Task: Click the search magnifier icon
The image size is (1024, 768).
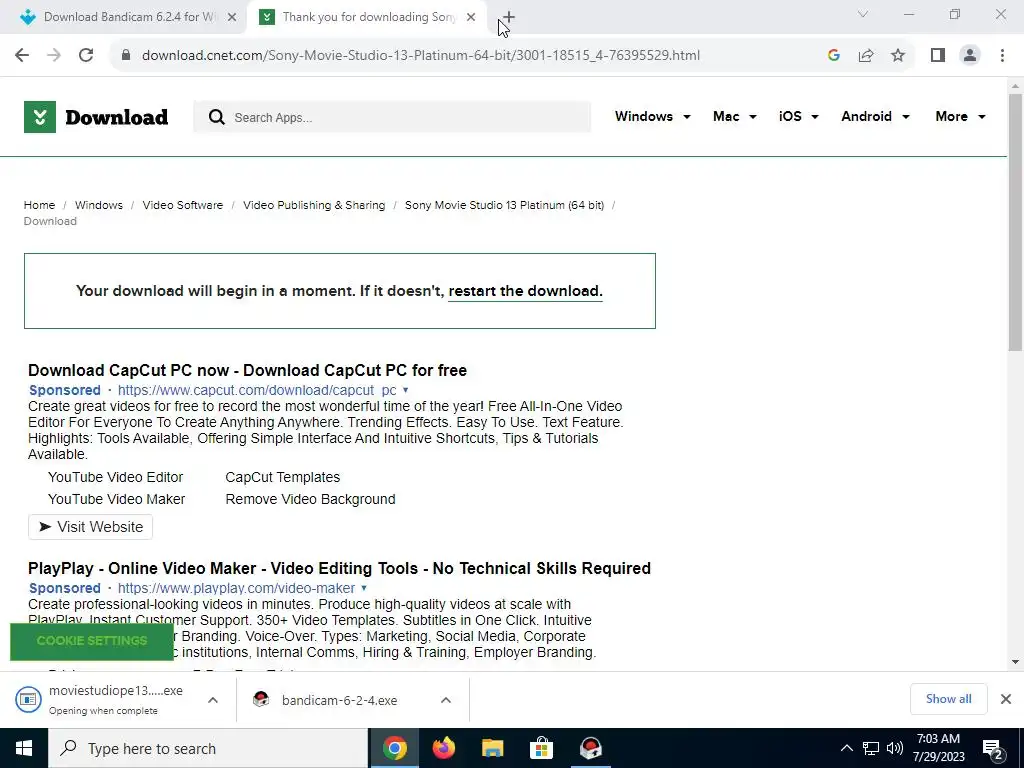Action: [x=217, y=117]
